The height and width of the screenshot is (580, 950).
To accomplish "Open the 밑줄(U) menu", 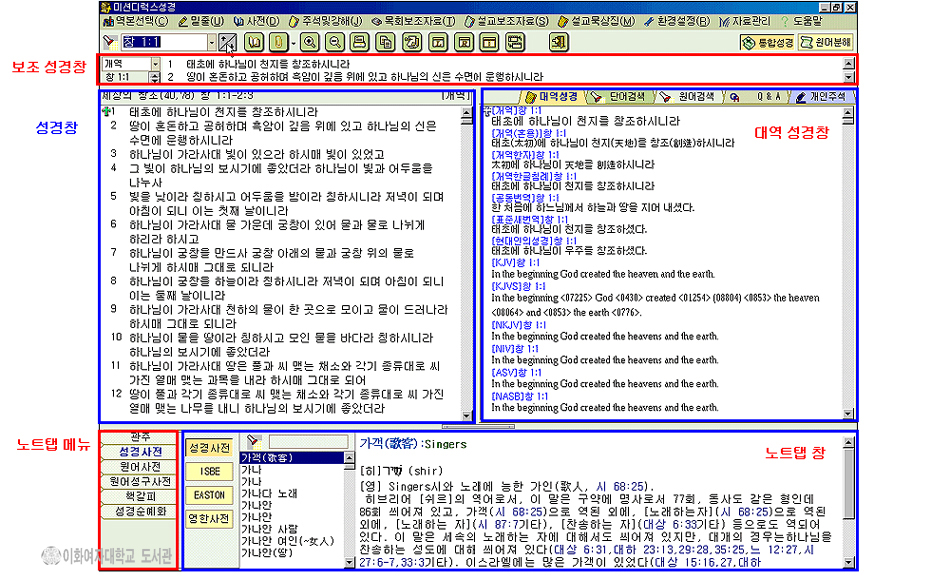I will [x=201, y=21].
